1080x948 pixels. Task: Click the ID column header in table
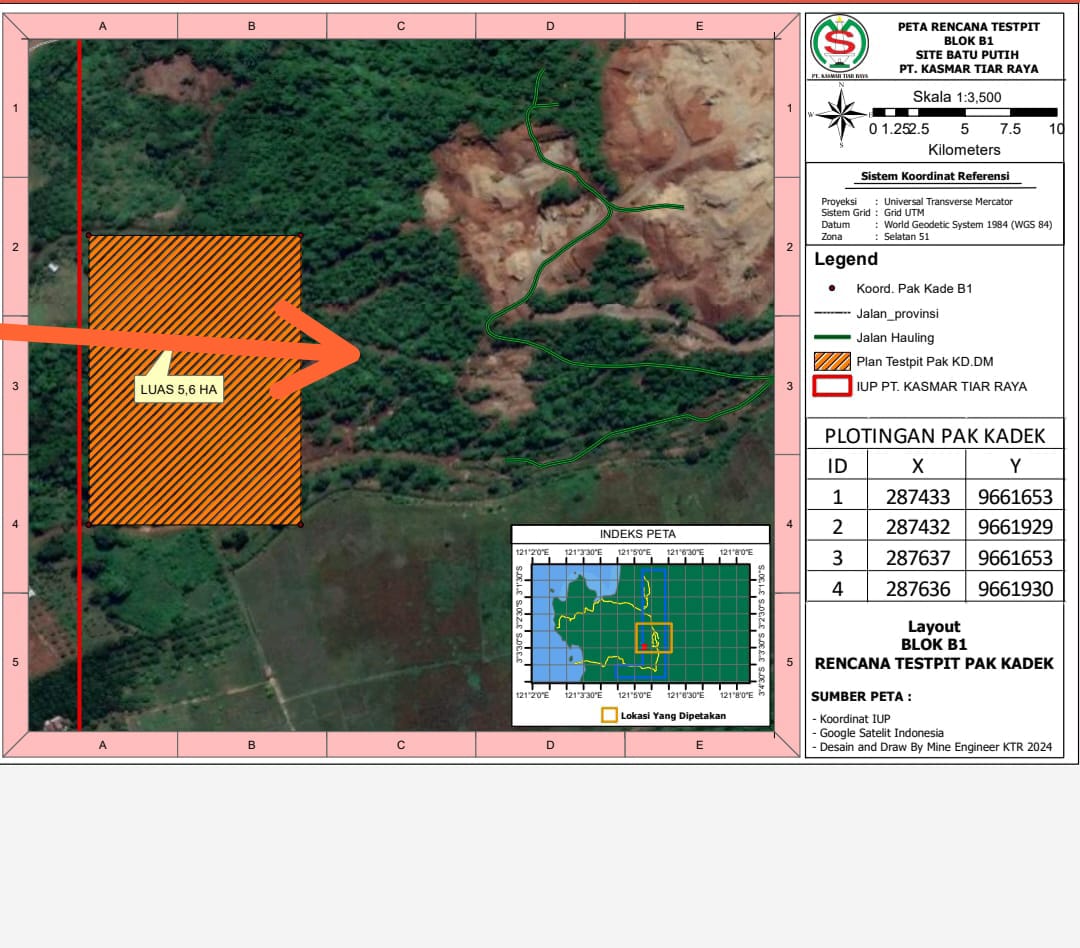tap(837, 465)
